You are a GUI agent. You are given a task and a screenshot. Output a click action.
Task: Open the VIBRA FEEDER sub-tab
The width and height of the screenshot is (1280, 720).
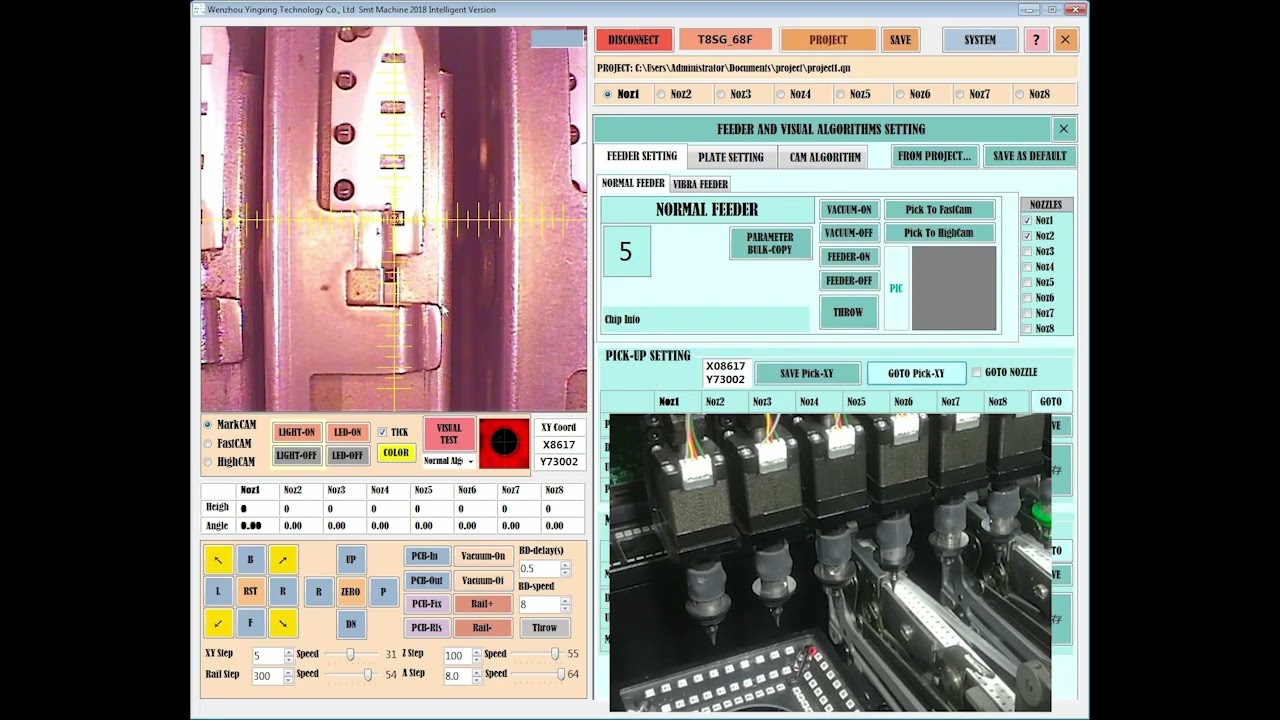(x=700, y=184)
